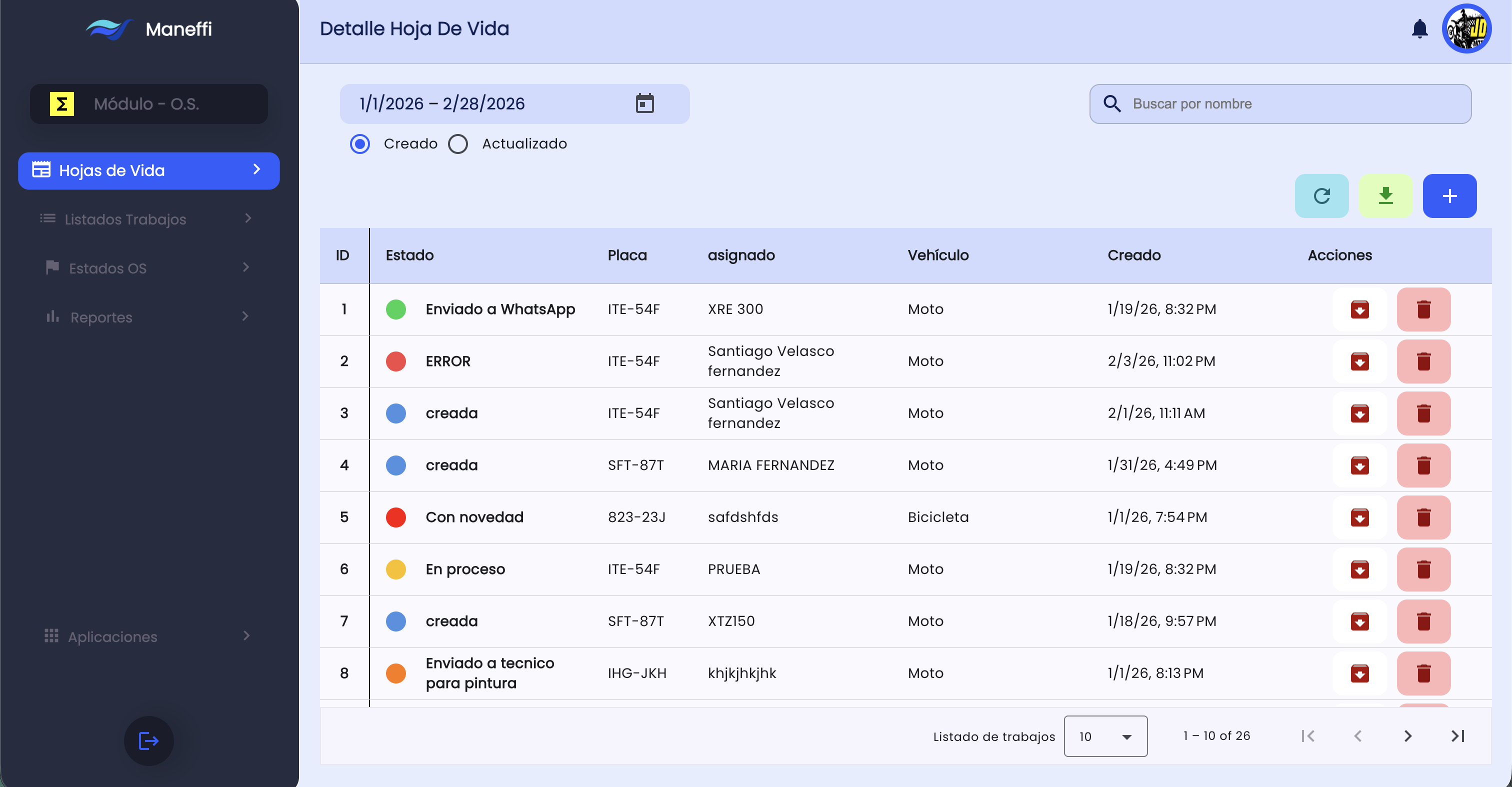The height and width of the screenshot is (787, 1512).
Task: Click the green download button
Action: point(1385,196)
